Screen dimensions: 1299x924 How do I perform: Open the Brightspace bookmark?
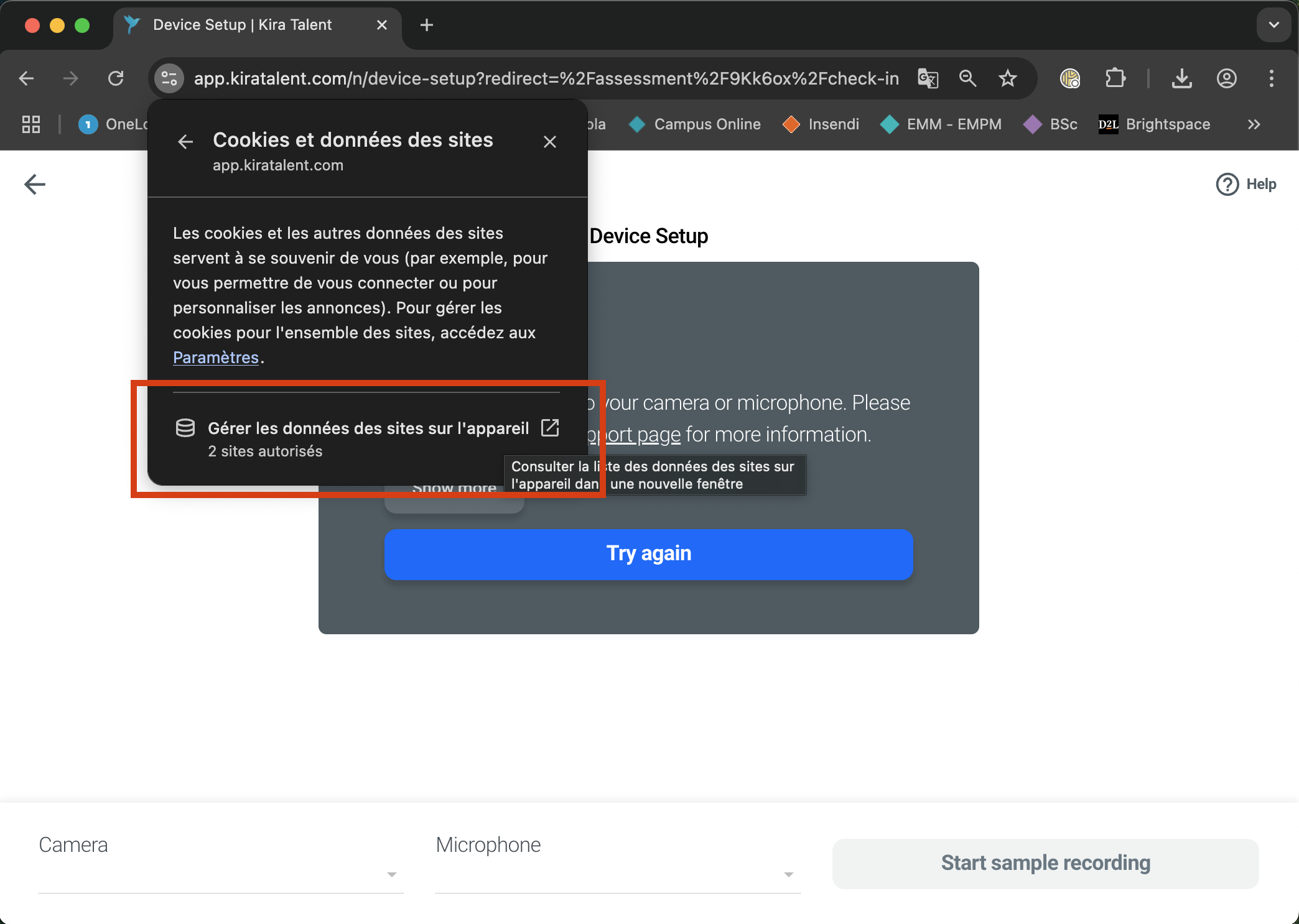1155,124
